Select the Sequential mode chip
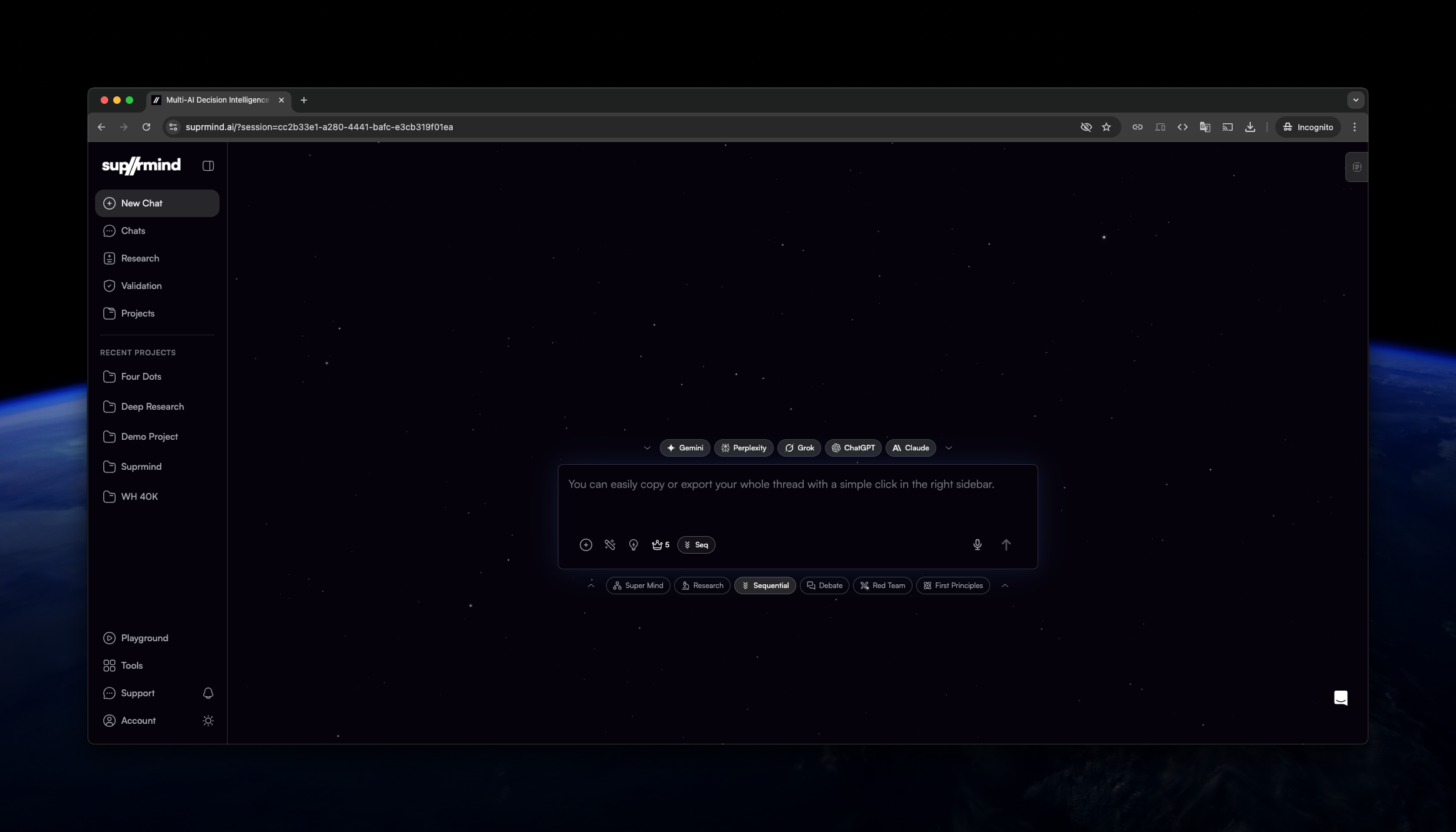This screenshot has width=1456, height=832. (765, 586)
